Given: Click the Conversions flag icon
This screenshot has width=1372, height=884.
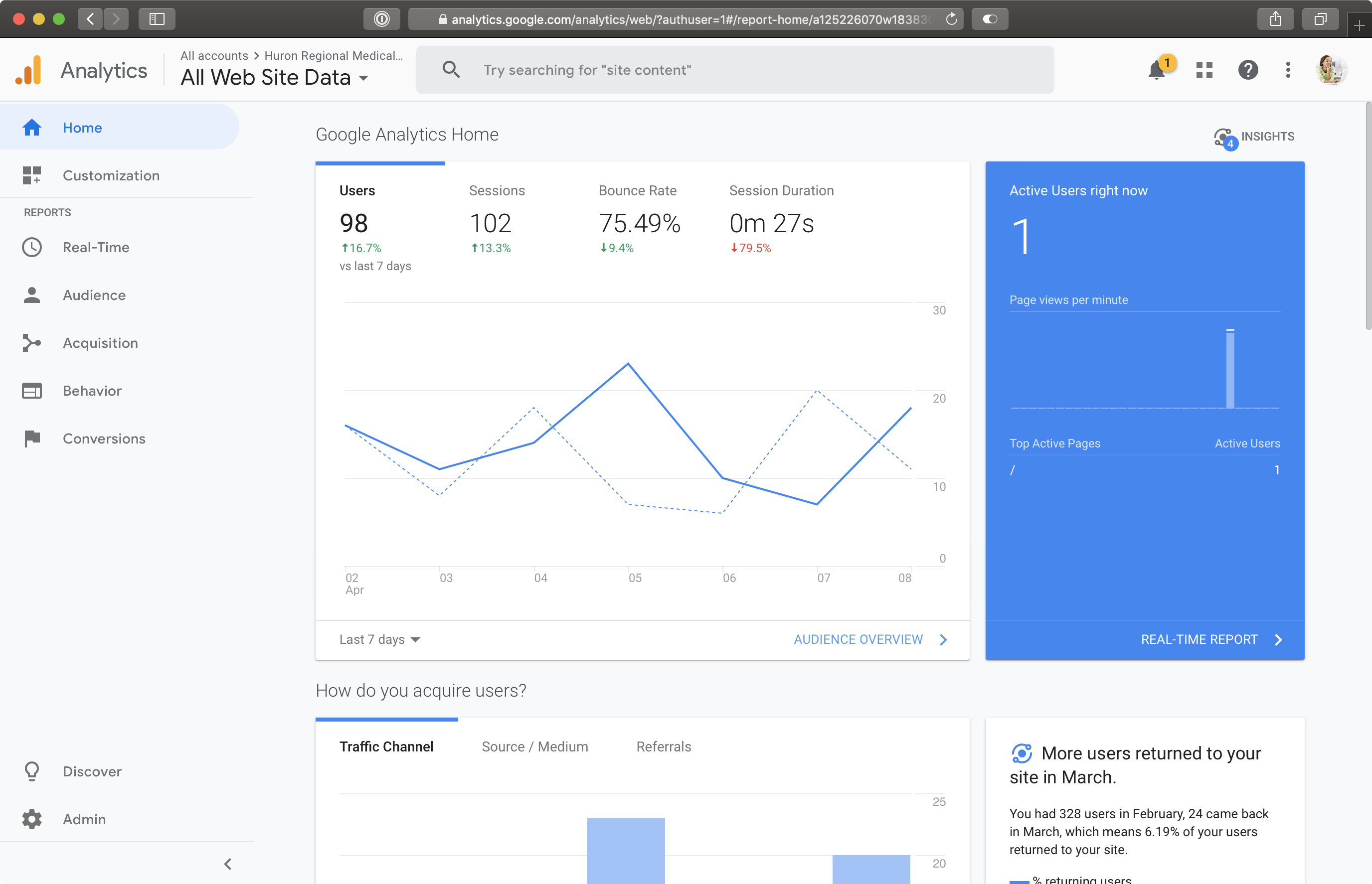Looking at the screenshot, I should pyautogui.click(x=32, y=439).
